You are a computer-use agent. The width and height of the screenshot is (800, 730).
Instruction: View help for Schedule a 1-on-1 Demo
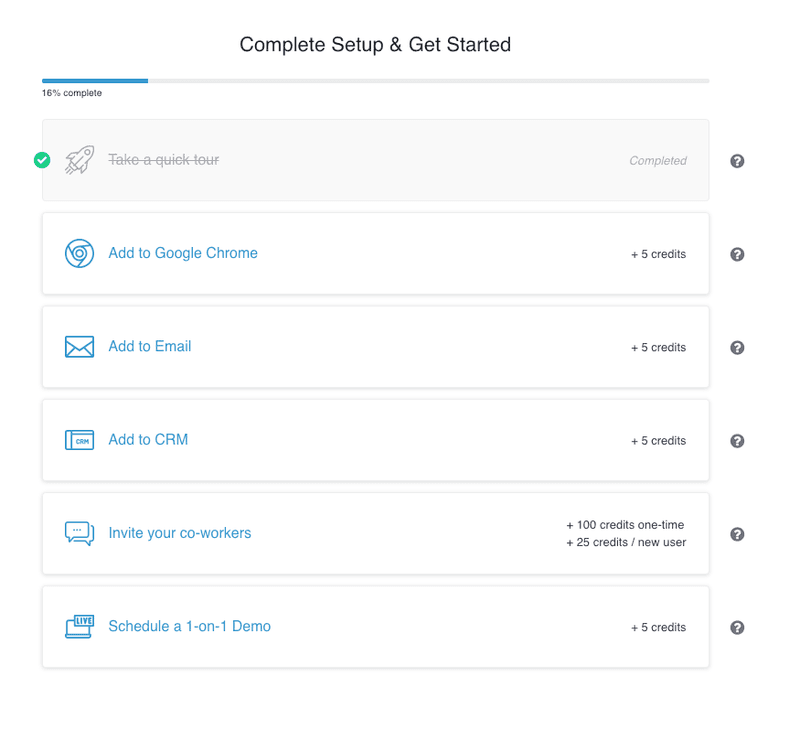(737, 628)
